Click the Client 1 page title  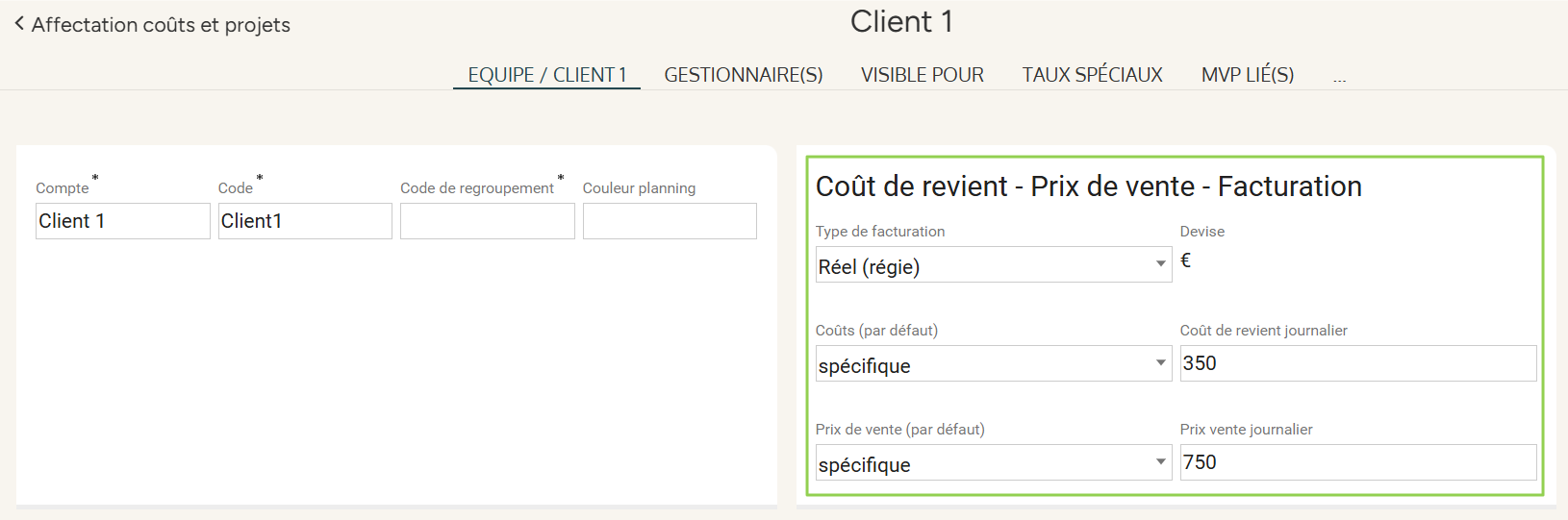[x=901, y=22]
